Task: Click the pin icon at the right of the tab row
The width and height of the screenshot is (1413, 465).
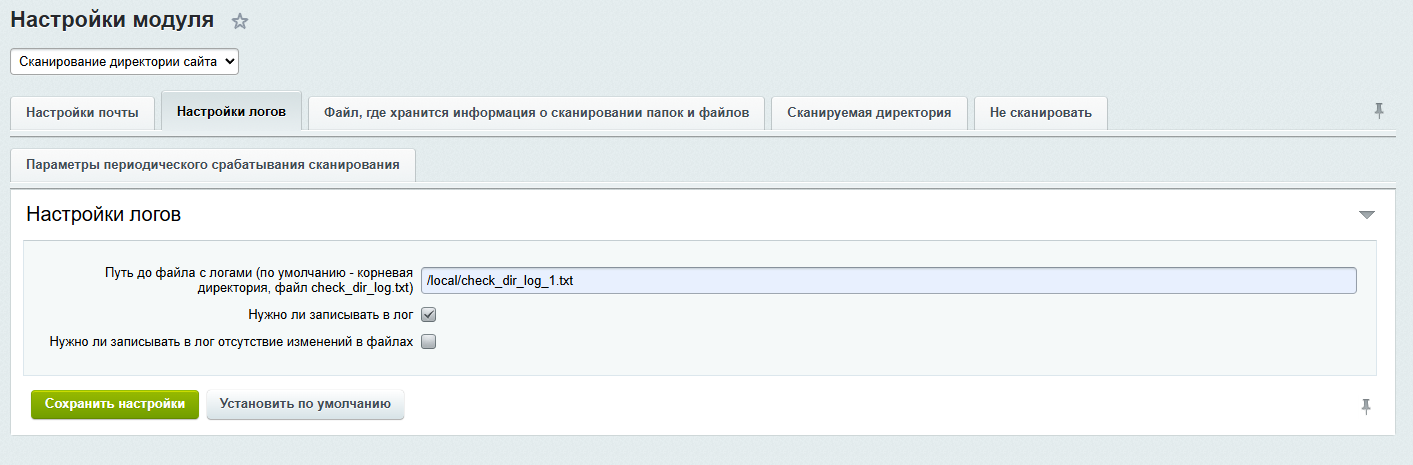Action: (1379, 111)
